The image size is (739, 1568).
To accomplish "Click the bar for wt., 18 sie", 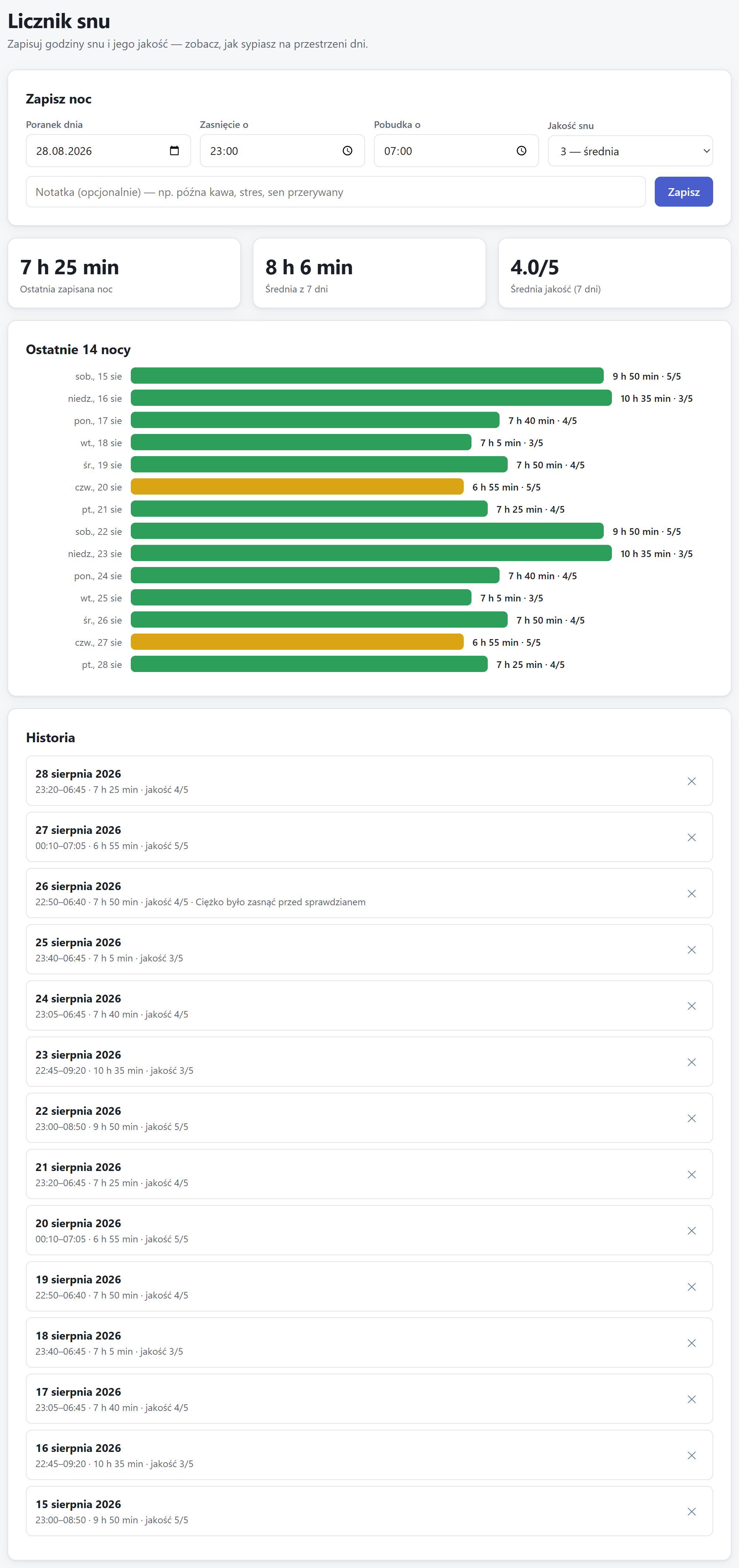I will (301, 442).
